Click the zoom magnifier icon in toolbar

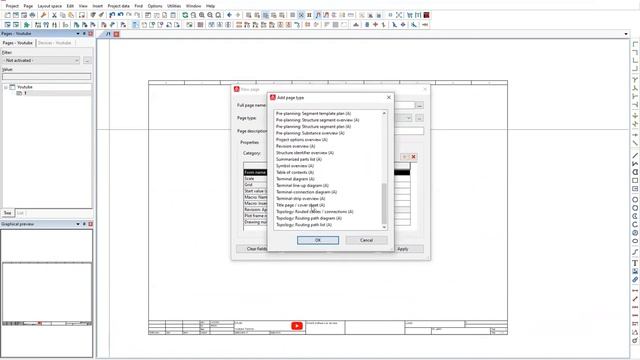pyautogui.click(x=202, y=15)
